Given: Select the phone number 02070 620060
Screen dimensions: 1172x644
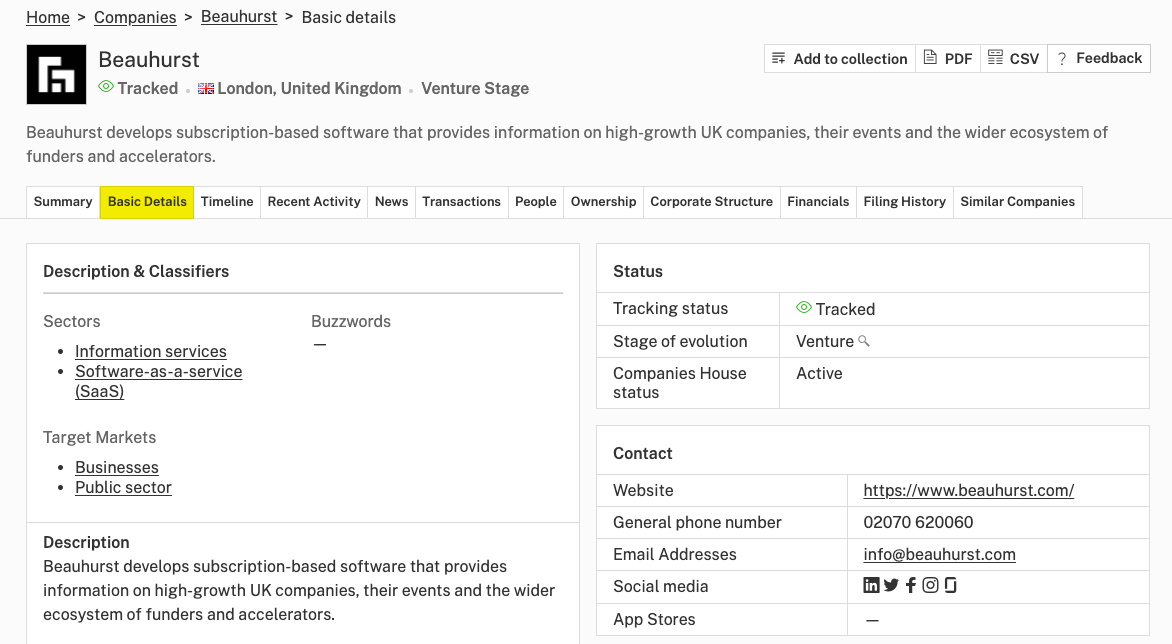Looking at the screenshot, I should point(918,522).
